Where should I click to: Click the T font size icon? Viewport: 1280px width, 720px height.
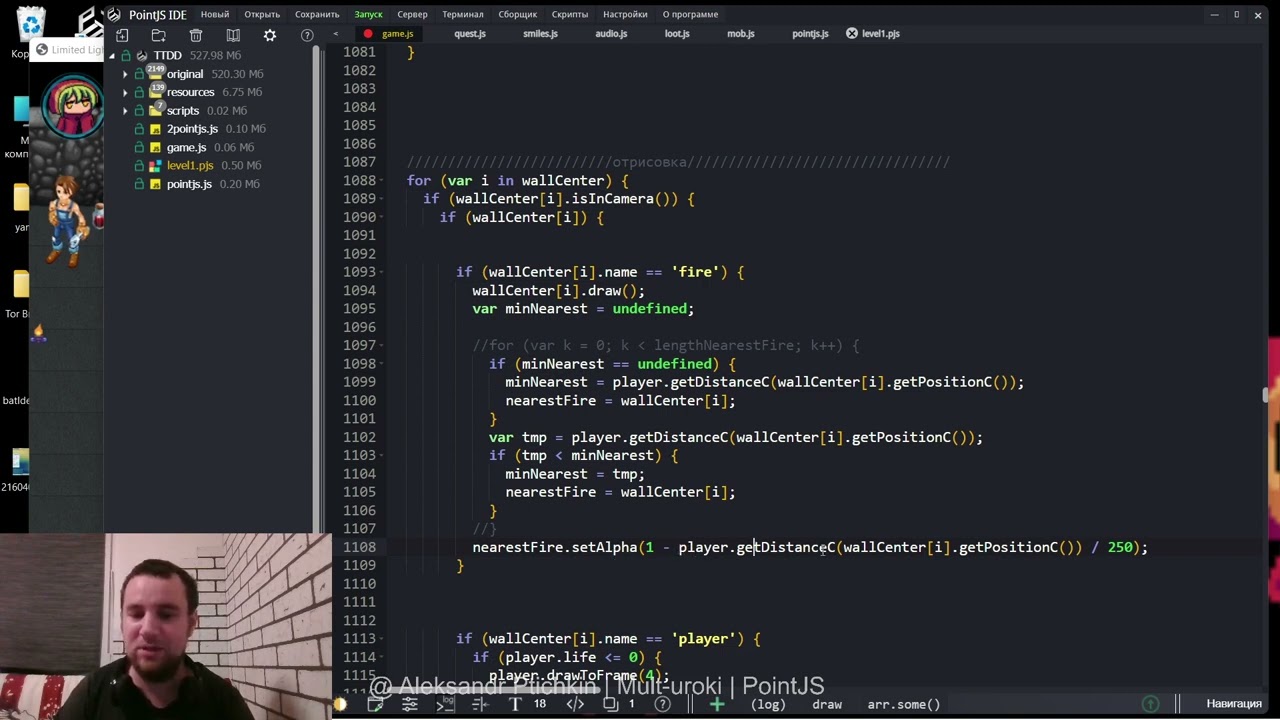tap(515, 704)
